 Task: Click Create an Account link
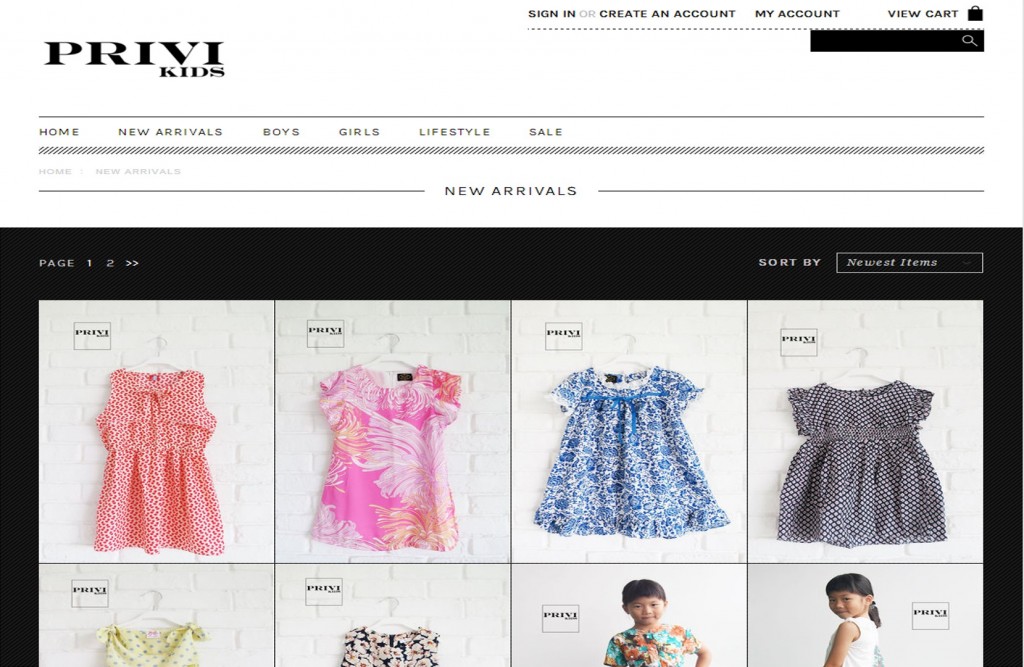(x=667, y=14)
